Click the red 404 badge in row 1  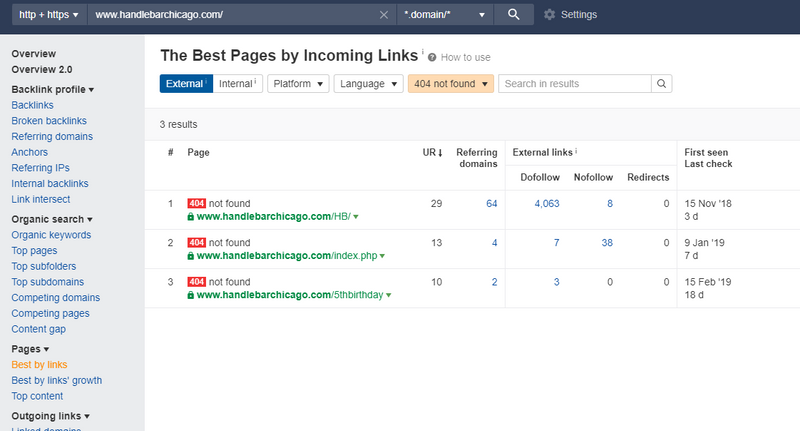(196, 204)
